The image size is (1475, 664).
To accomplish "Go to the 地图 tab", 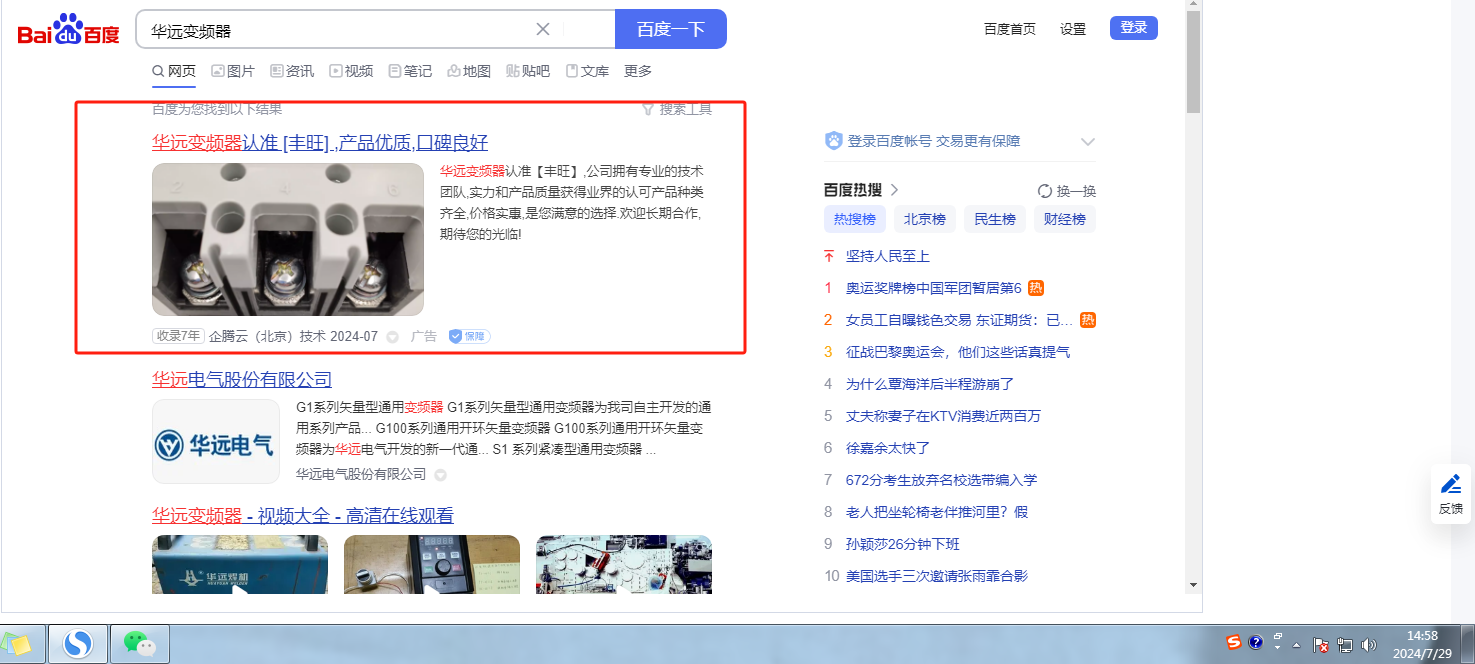I will click(469, 71).
